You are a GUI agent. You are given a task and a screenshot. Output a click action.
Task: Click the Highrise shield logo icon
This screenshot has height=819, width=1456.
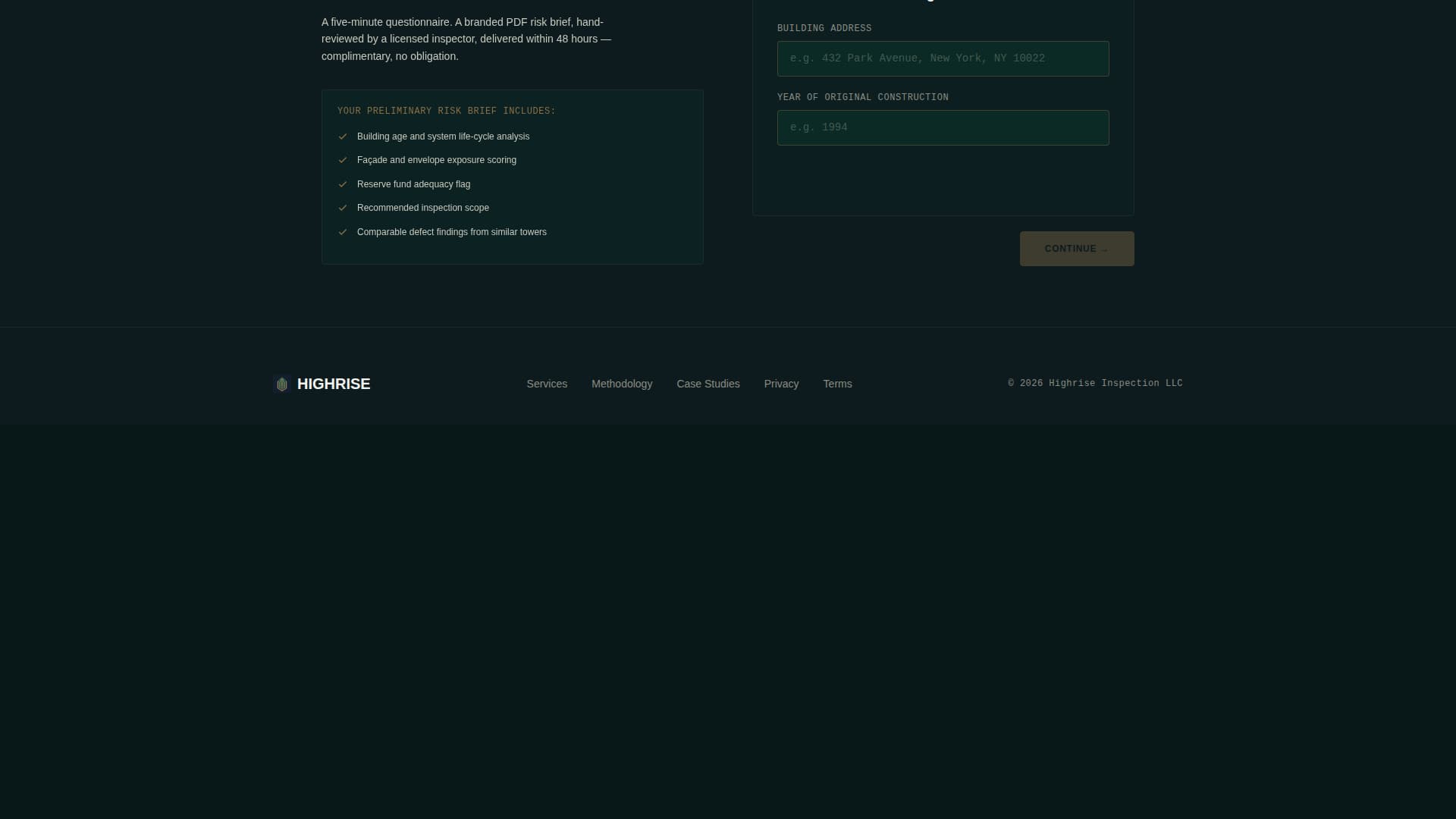(x=281, y=384)
